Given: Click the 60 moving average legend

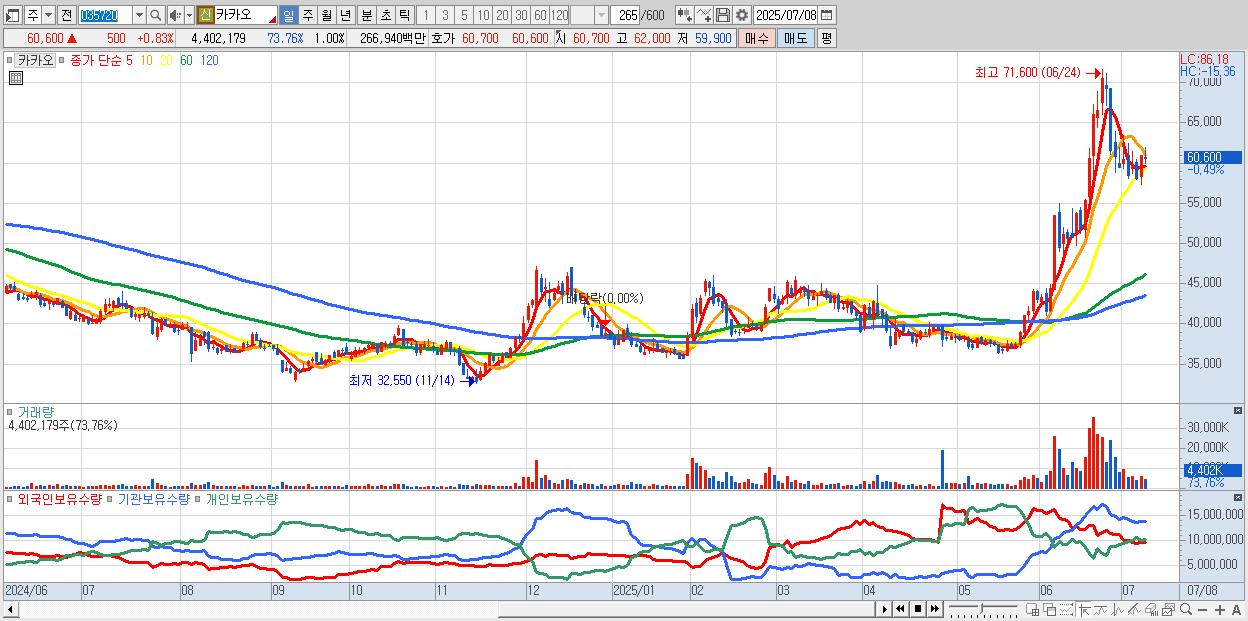Looking at the screenshot, I should tap(186, 60).
